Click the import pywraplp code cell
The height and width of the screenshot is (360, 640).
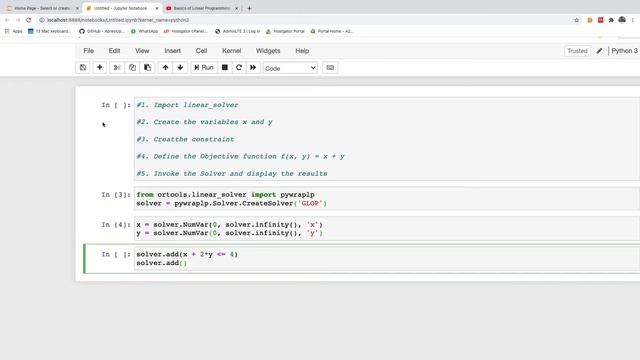pos(387,199)
